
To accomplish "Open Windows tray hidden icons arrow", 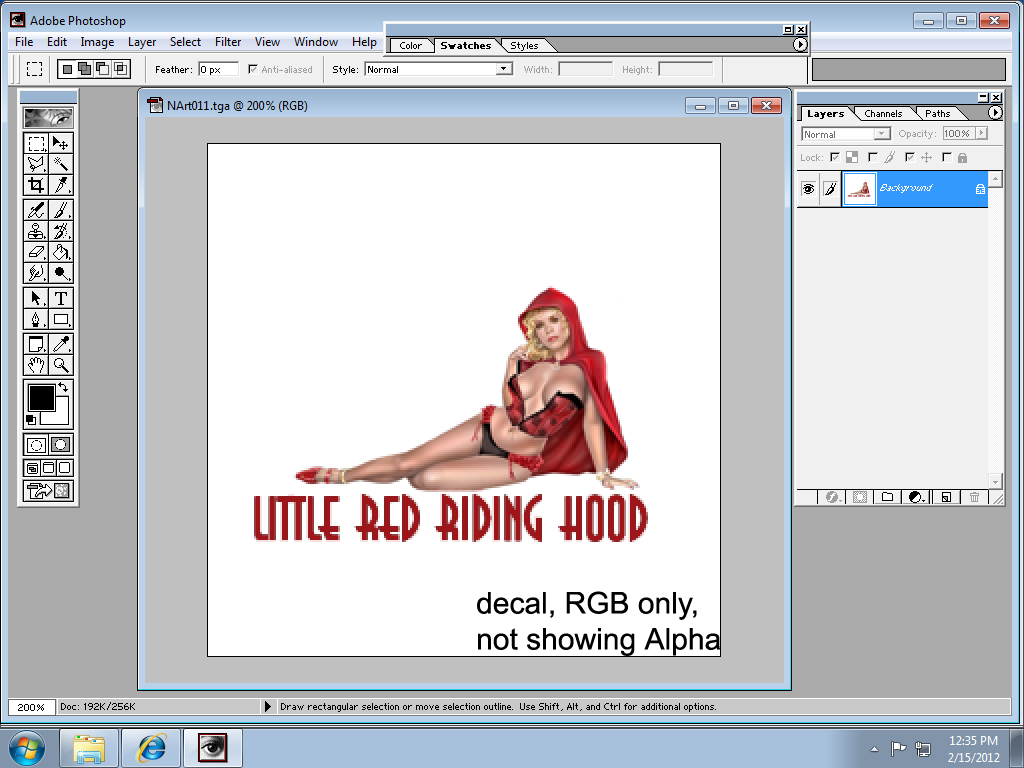I will 874,749.
